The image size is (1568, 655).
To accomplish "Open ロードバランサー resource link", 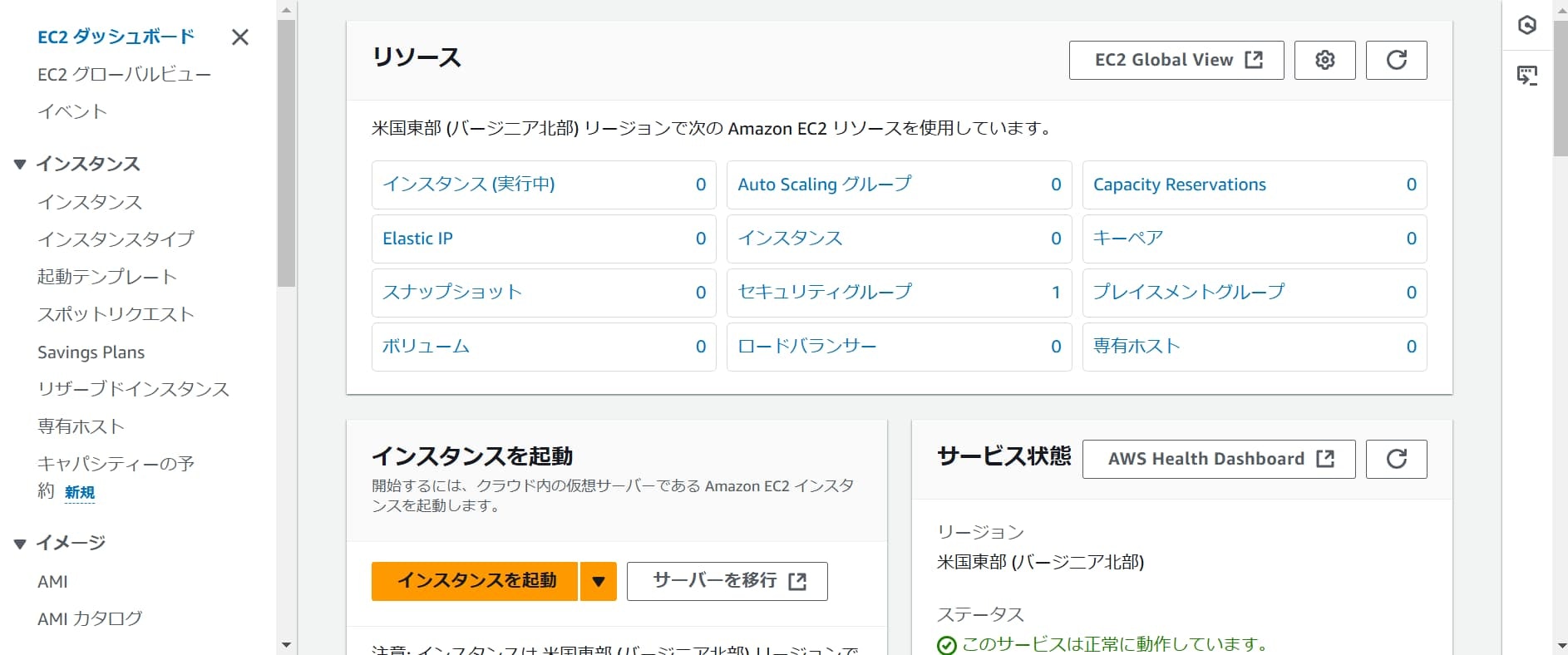I will (807, 347).
